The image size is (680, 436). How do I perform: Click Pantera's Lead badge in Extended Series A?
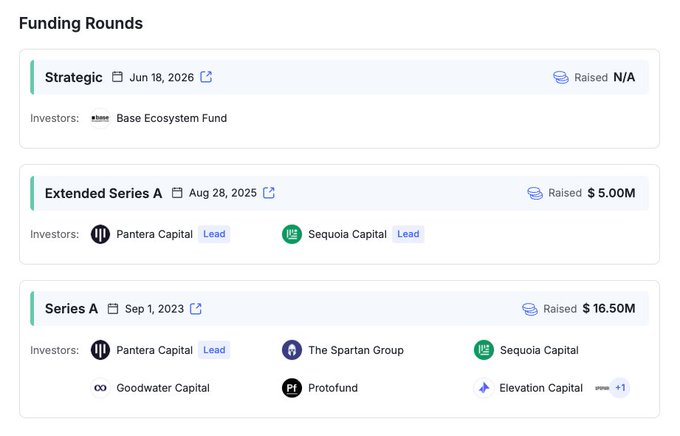click(214, 234)
